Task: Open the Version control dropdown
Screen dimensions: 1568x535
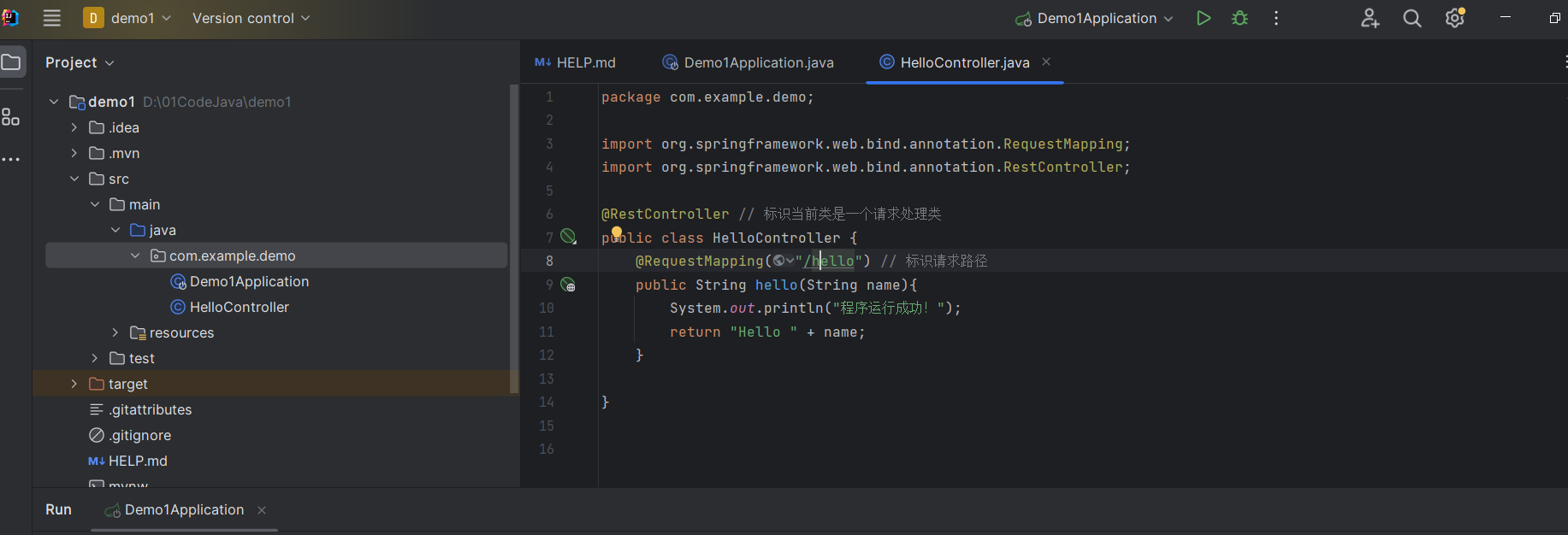Action: coord(251,18)
